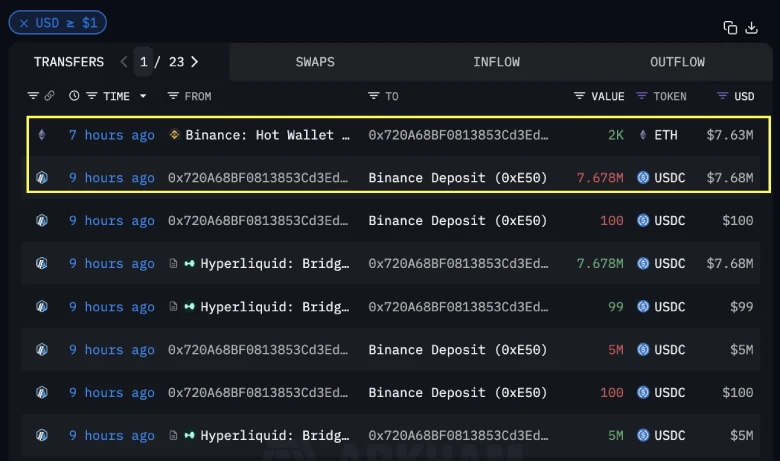This screenshot has width=780, height=461.
Task: Edit current page number field
Action: coord(143,62)
